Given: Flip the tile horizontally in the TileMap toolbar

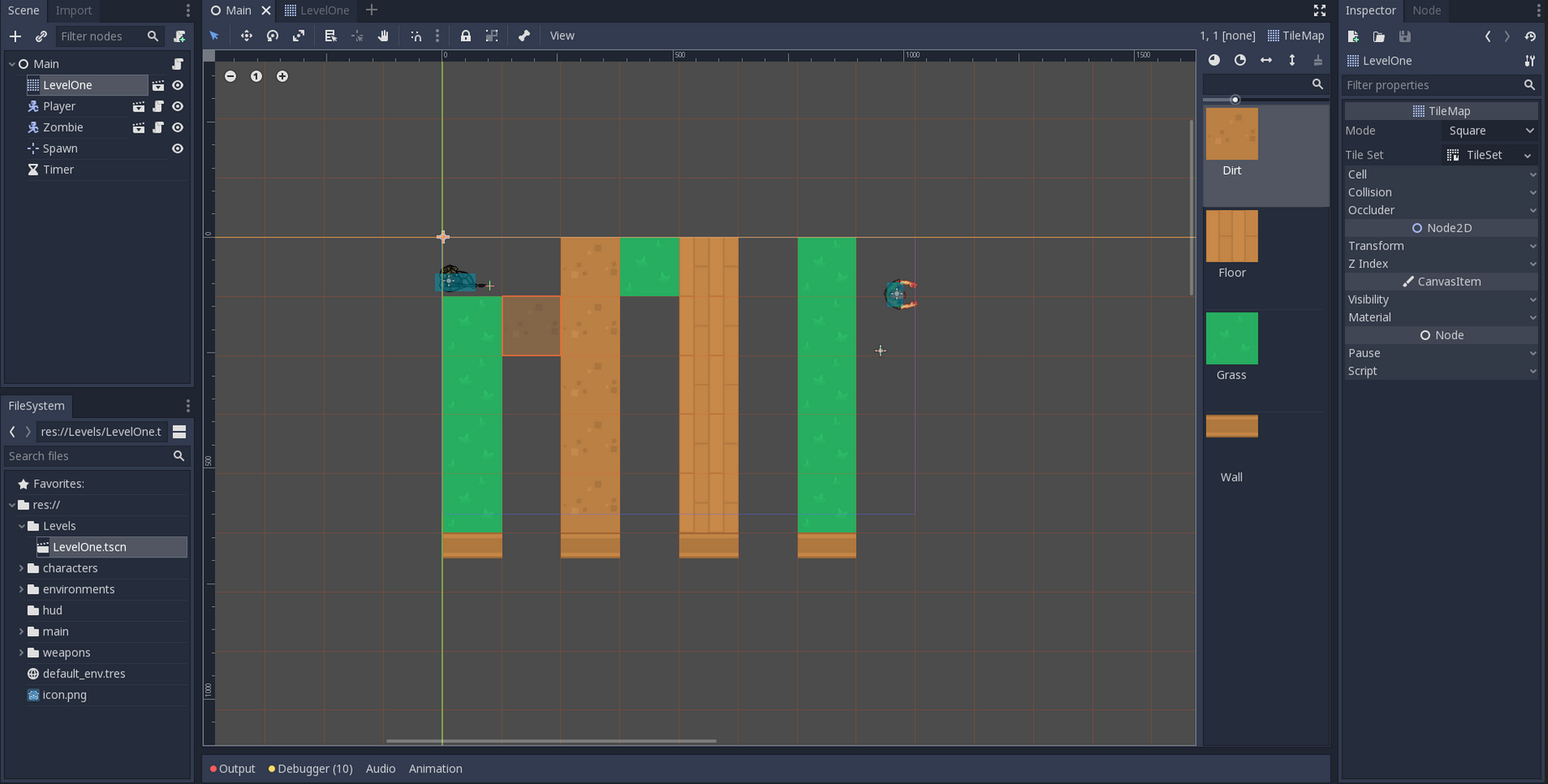Looking at the screenshot, I should click(1267, 60).
